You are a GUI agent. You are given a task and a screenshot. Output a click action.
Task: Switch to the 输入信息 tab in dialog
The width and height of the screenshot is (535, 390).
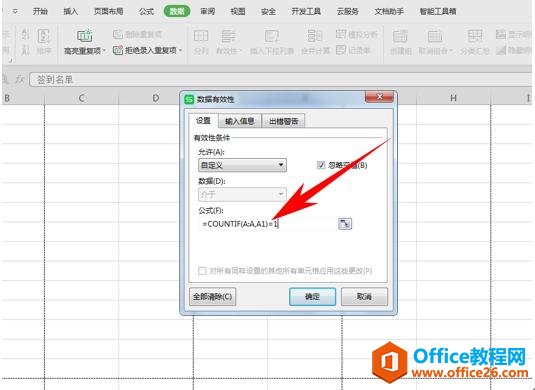(x=240, y=121)
